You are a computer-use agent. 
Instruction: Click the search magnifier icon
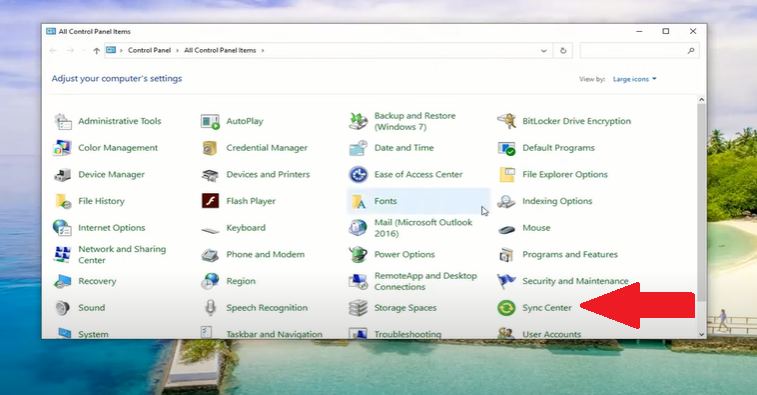pyautogui.click(x=691, y=51)
